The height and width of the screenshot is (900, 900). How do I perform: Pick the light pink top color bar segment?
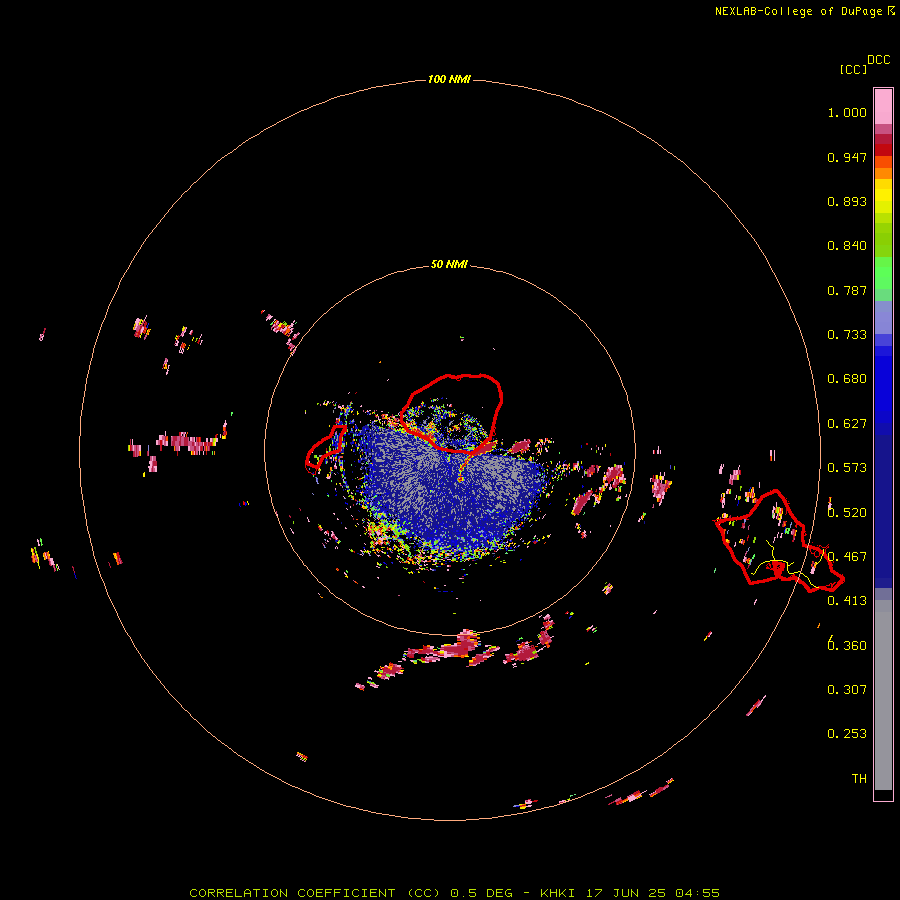coord(883,107)
